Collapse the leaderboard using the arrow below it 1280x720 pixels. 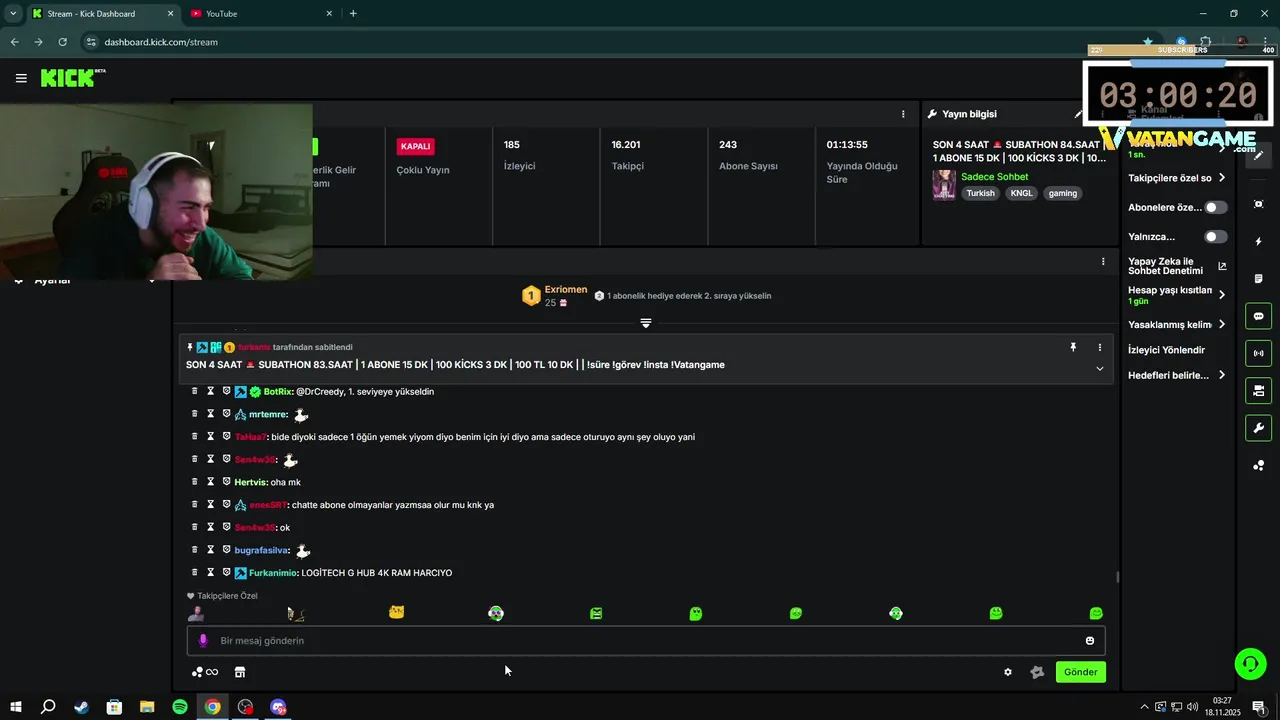click(646, 323)
